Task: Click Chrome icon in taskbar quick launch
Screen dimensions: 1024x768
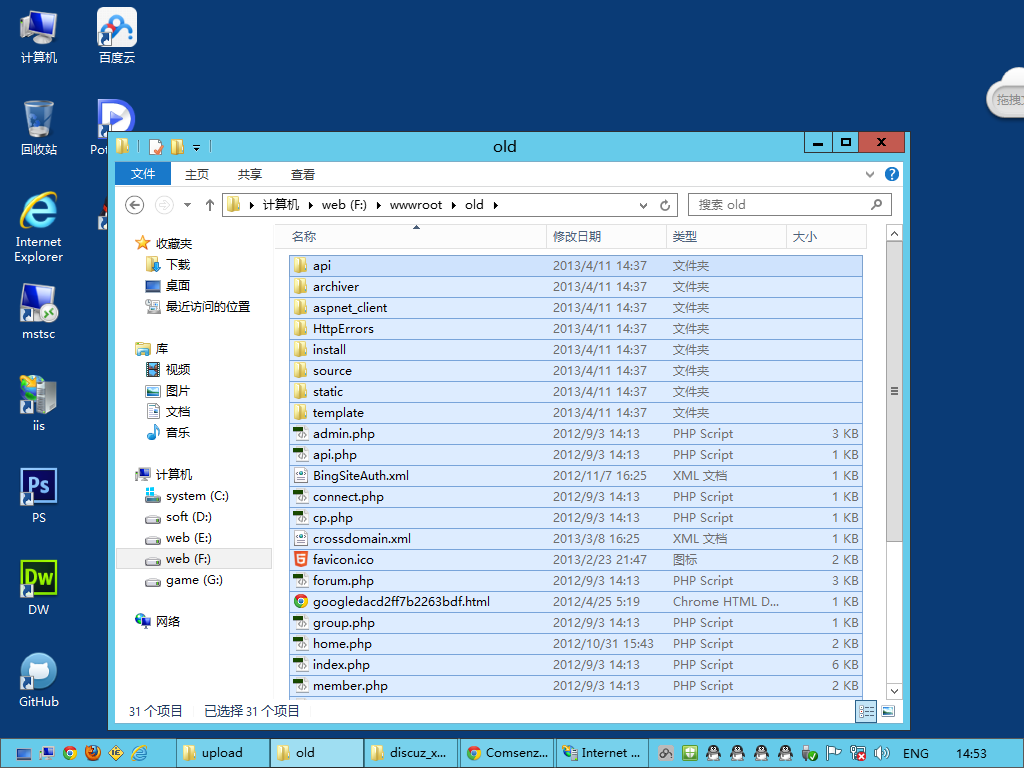Action: [x=70, y=753]
